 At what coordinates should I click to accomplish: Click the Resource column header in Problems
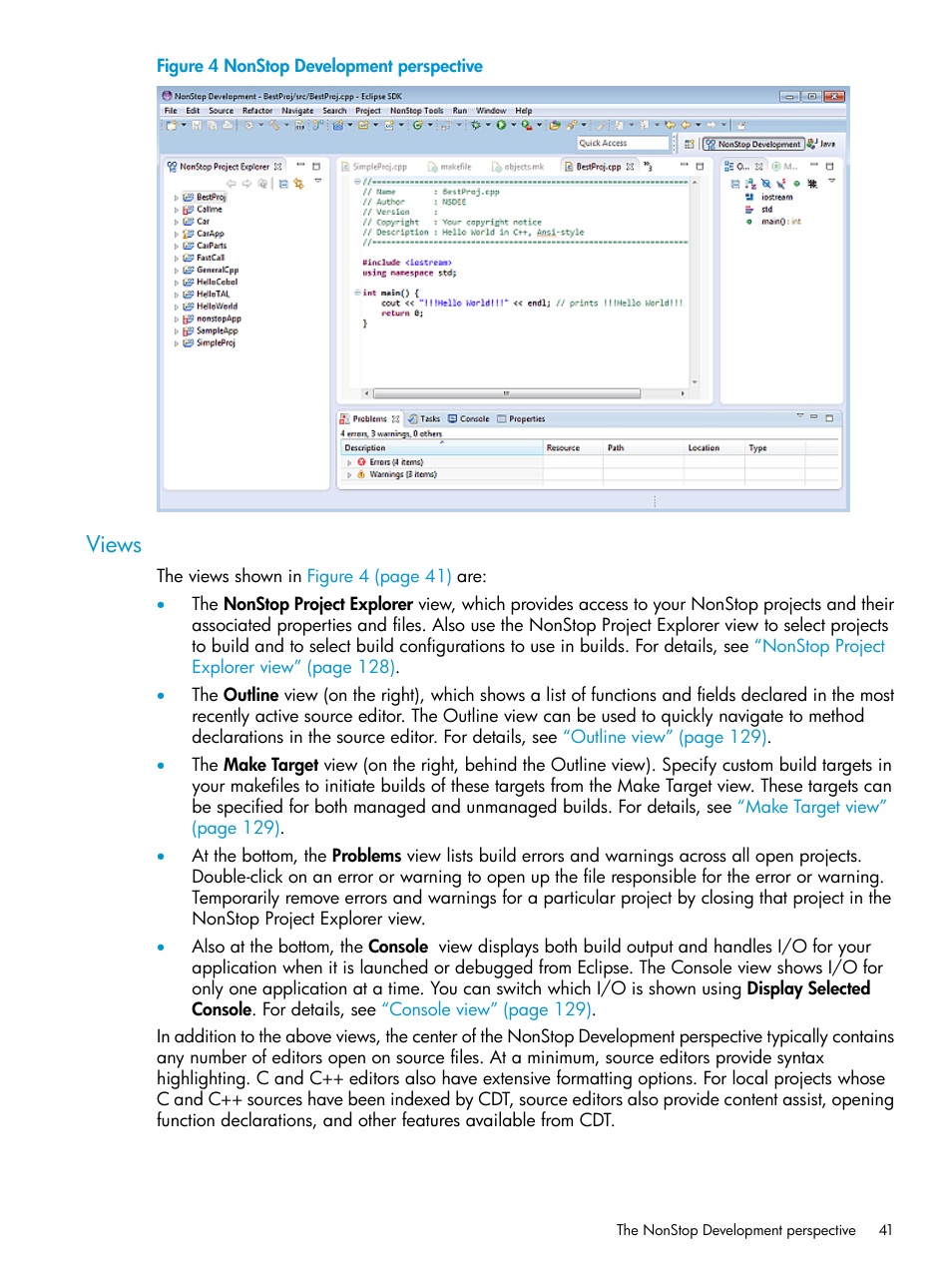(573, 448)
